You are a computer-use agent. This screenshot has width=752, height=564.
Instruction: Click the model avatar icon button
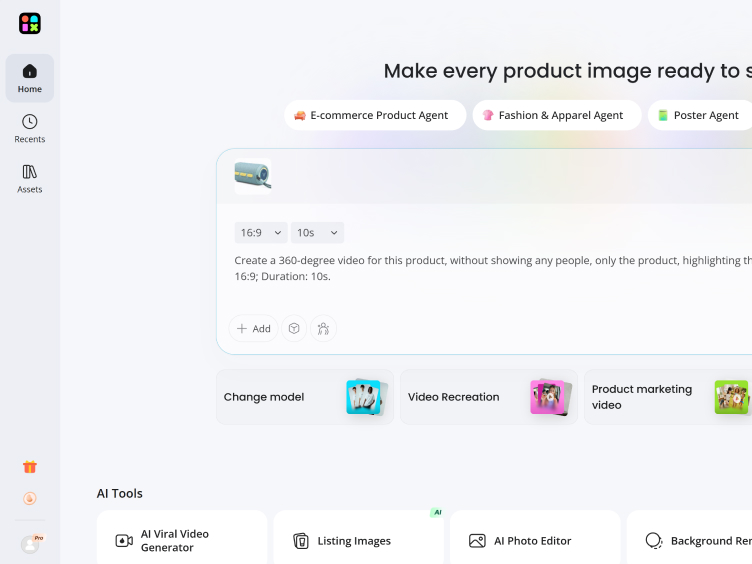click(x=323, y=329)
